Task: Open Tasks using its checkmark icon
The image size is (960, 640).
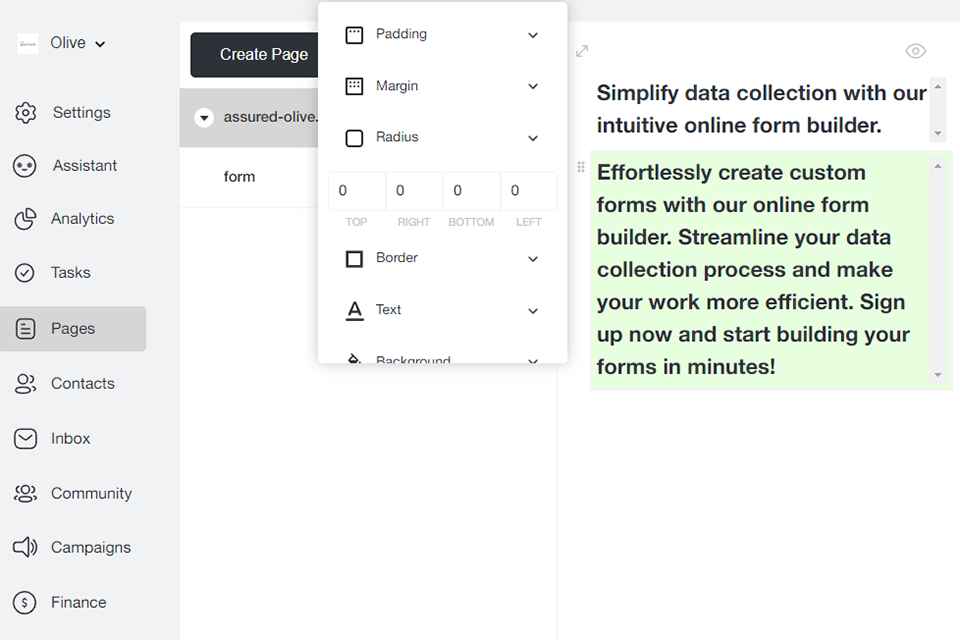Action: pos(25,272)
